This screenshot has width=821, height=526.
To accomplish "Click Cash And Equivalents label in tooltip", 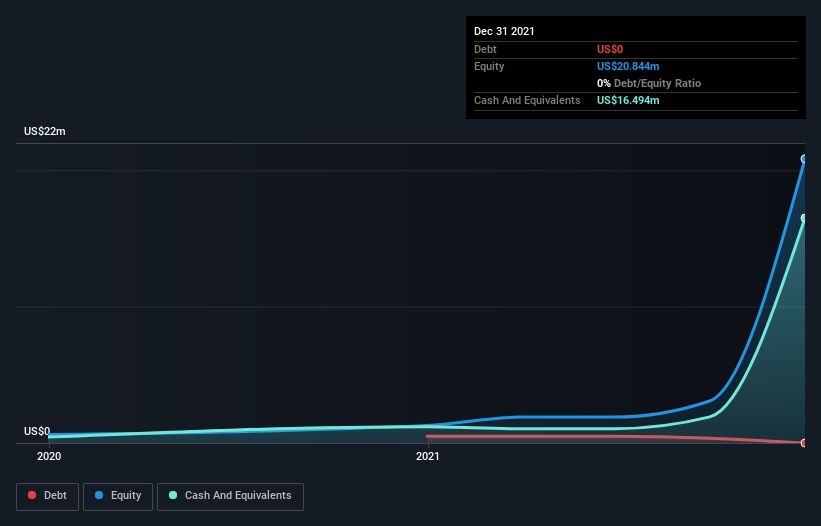I will point(527,100).
